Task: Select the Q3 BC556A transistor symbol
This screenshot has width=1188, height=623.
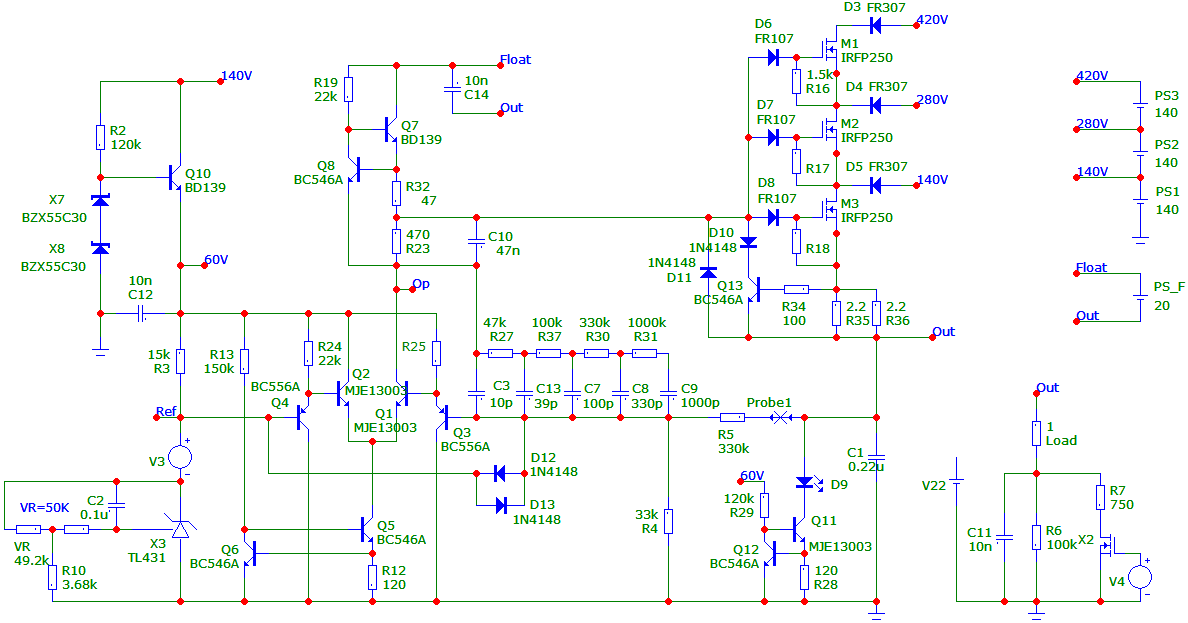Action: point(443,418)
